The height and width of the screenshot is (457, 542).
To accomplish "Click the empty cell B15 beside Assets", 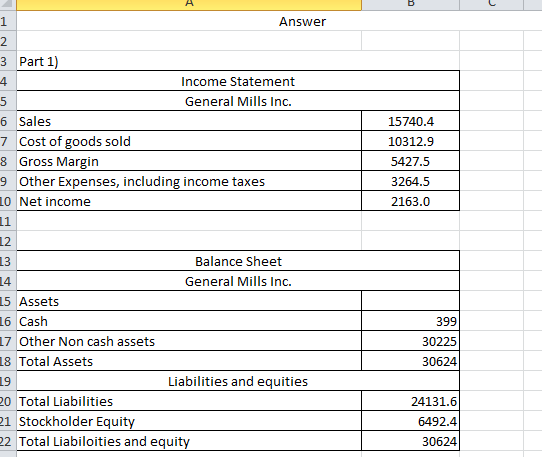I will (410, 301).
